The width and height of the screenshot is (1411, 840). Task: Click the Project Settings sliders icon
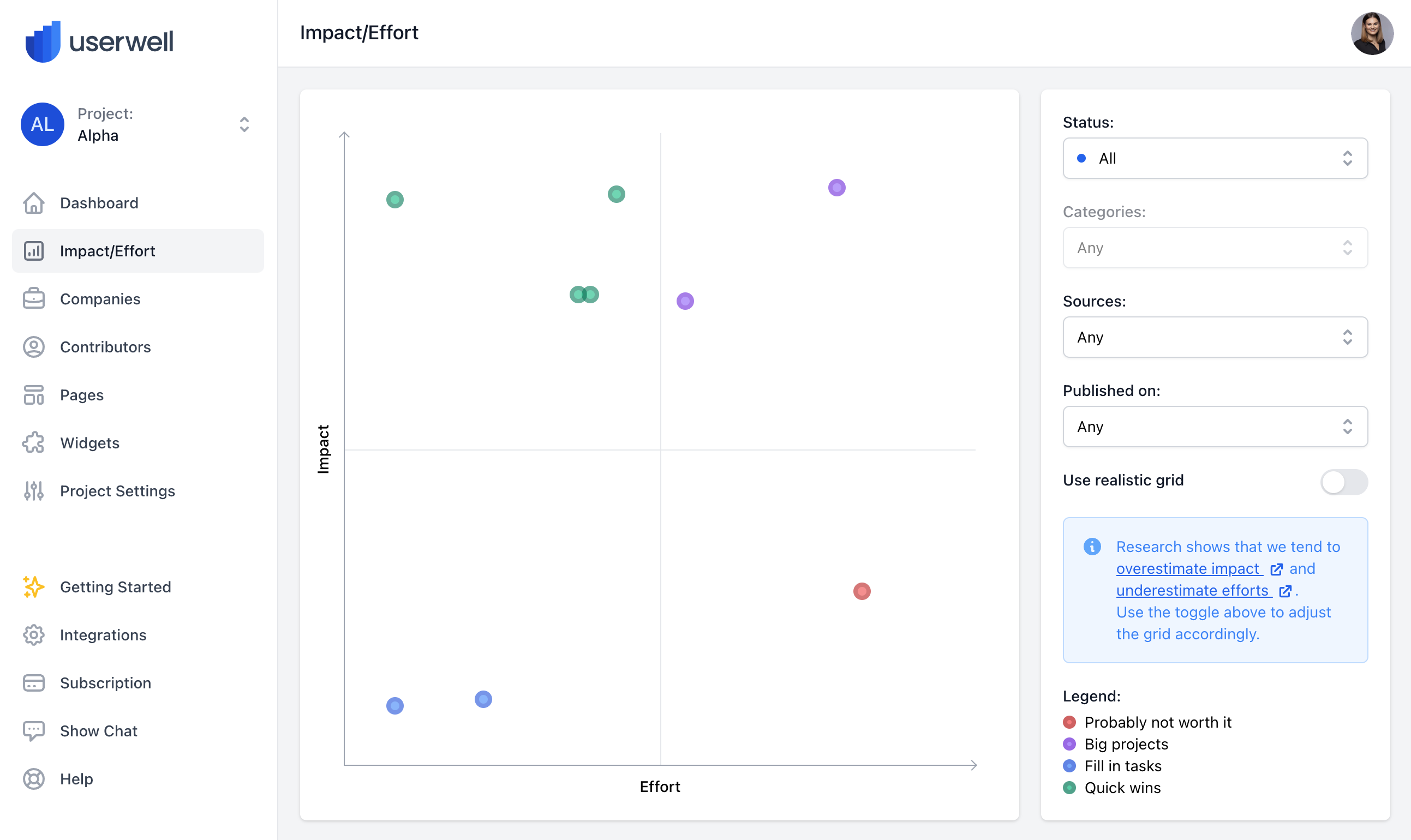coord(33,491)
